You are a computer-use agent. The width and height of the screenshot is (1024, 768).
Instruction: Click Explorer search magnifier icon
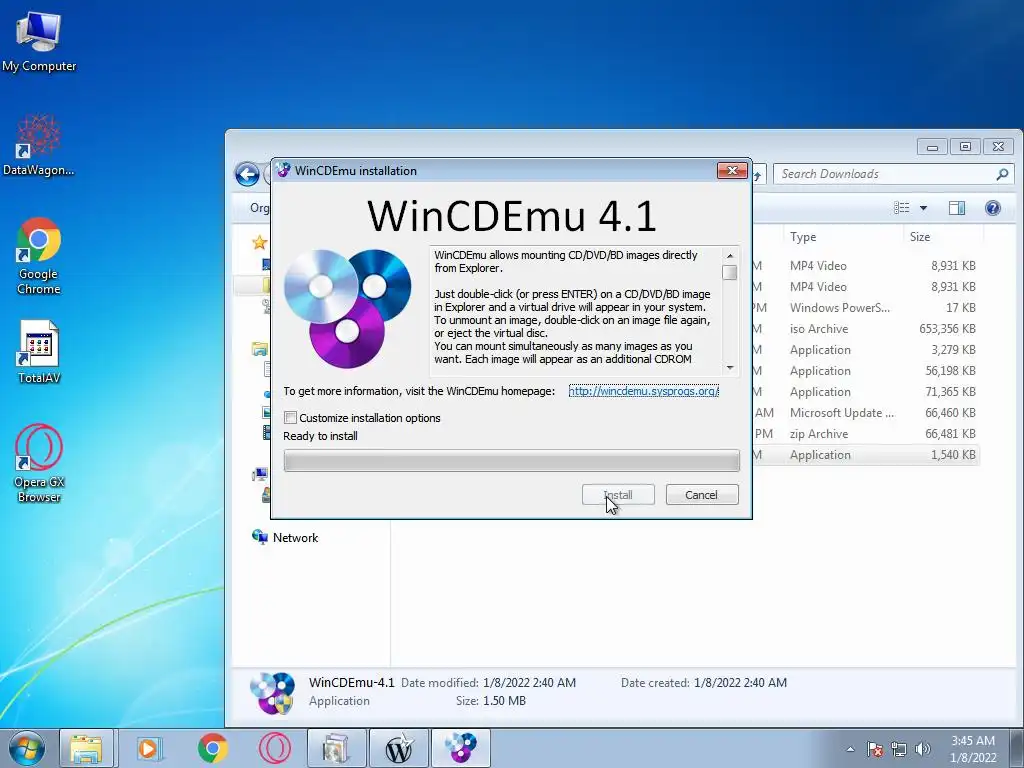(1002, 174)
